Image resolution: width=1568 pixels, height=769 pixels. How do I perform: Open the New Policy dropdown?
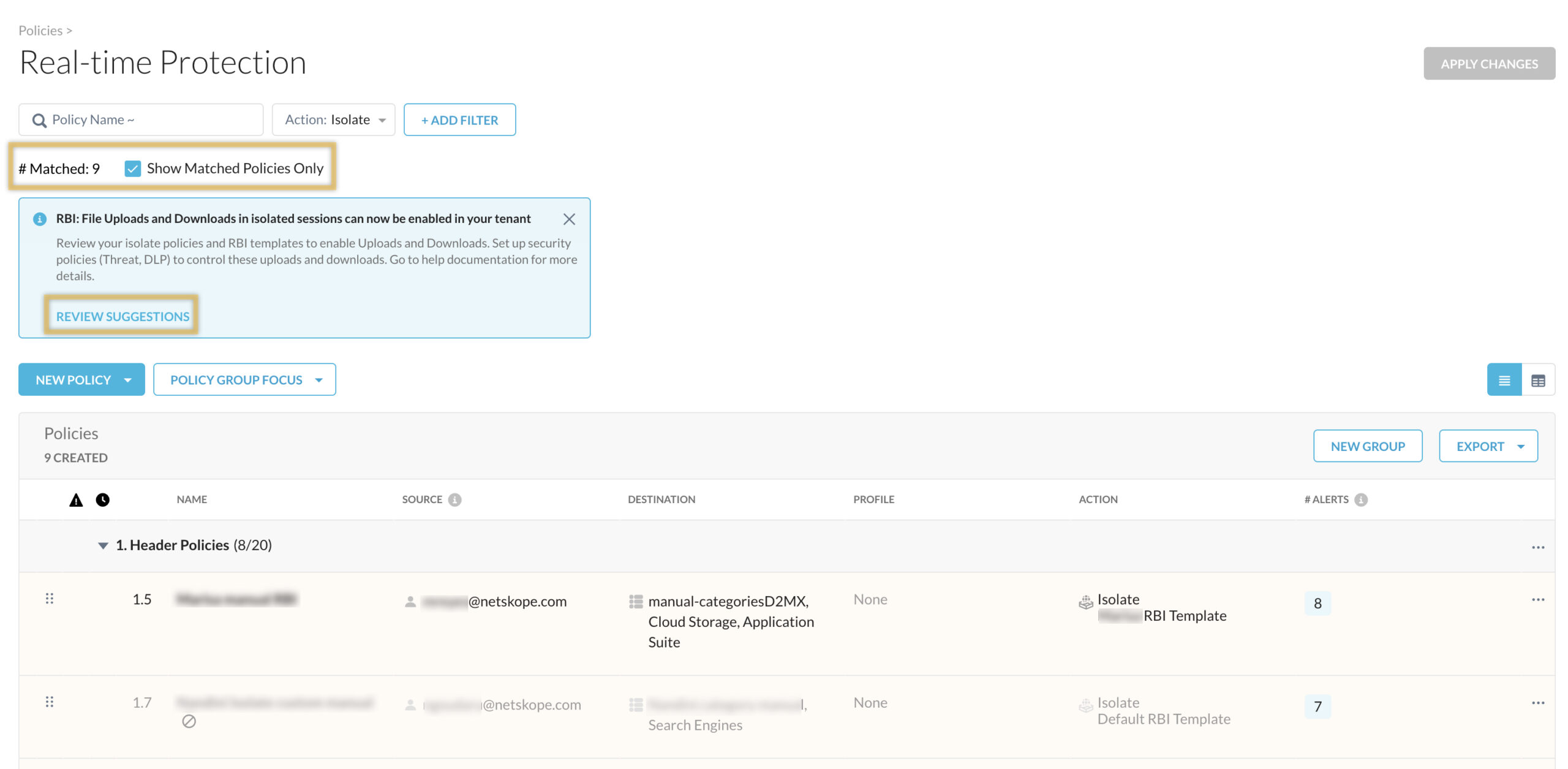pyautogui.click(x=81, y=380)
